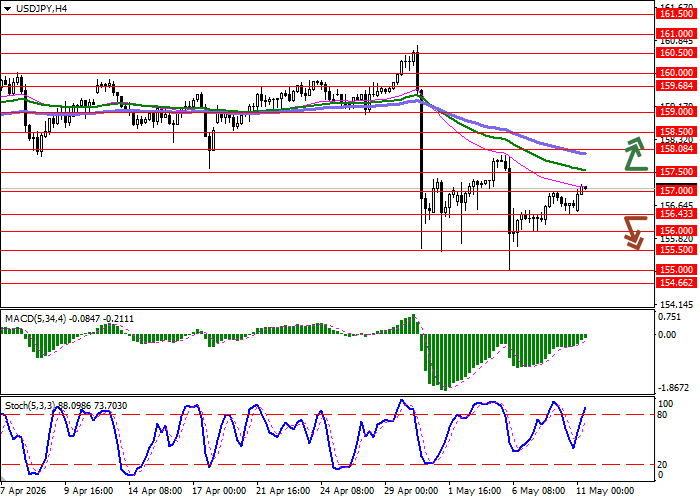Select the 159.684 price level label
This screenshot has width=700, height=500.
pos(676,86)
